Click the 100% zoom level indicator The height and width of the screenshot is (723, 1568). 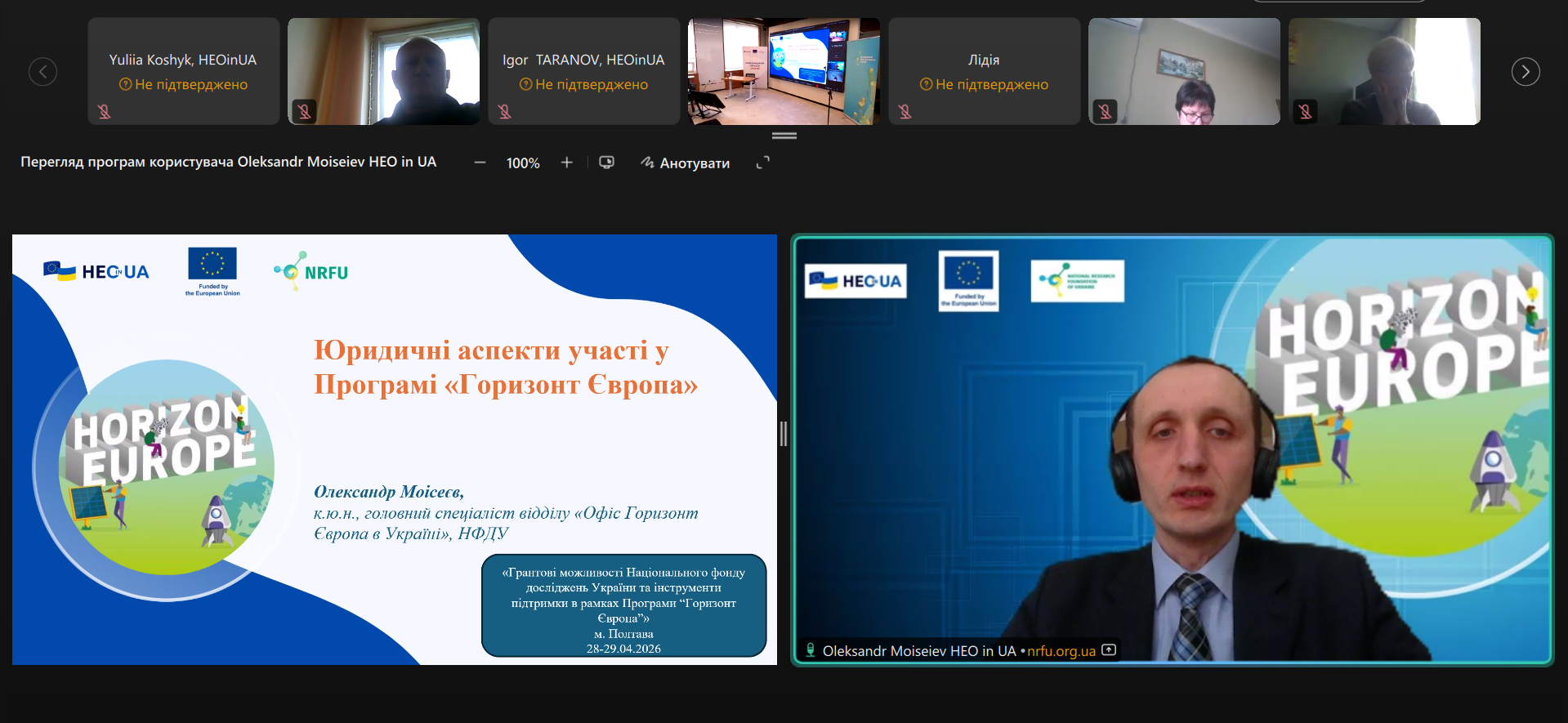(523, 163)
